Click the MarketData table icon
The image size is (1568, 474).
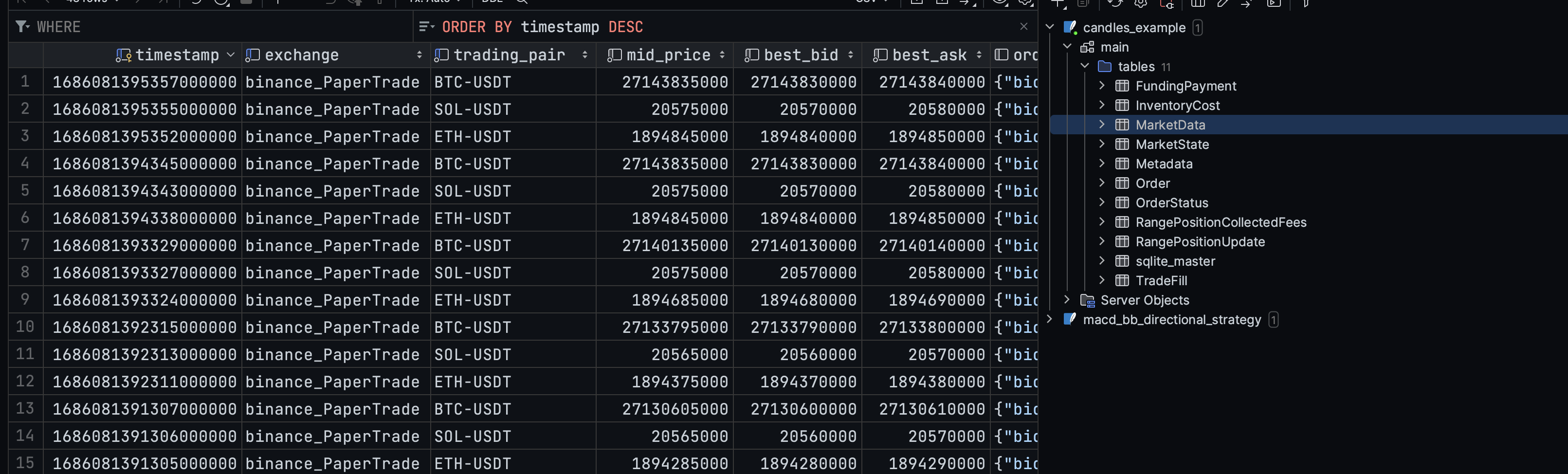[1122, 125]
